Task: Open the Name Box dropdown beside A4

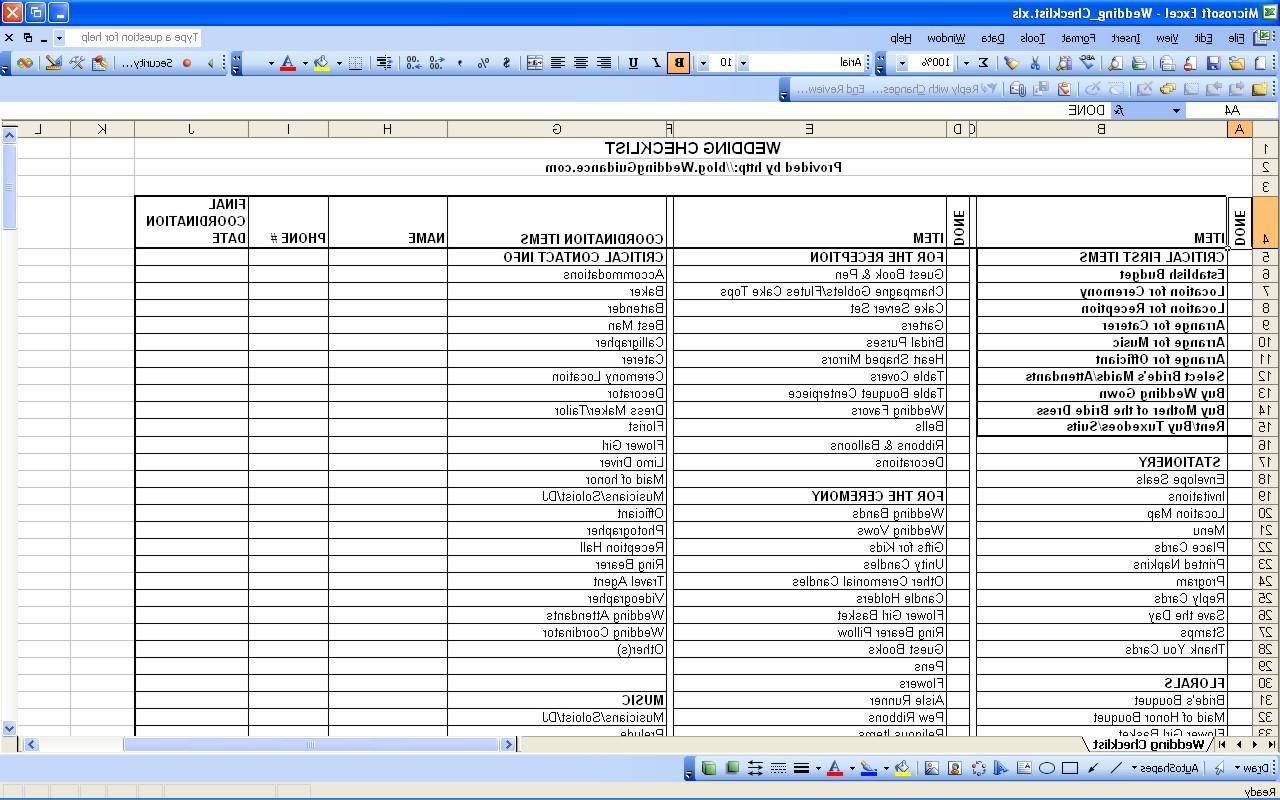Action: 1176,110
